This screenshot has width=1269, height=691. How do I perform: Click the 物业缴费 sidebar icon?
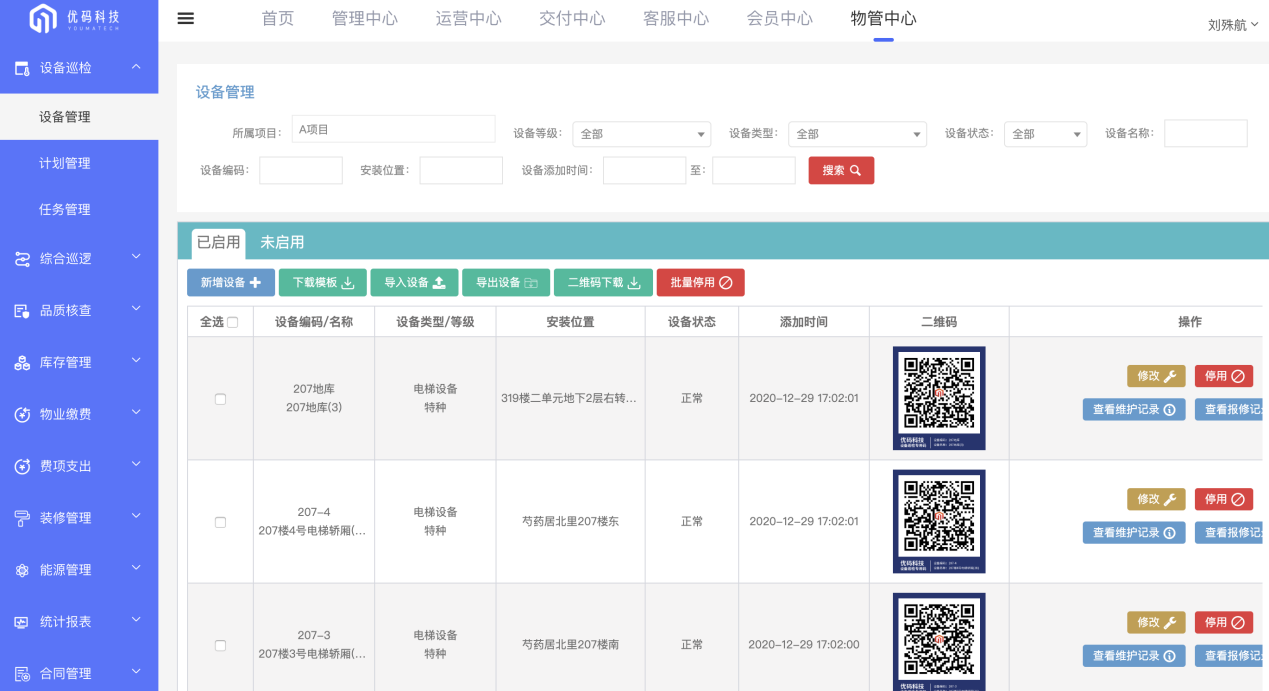[x=22, y=414]
